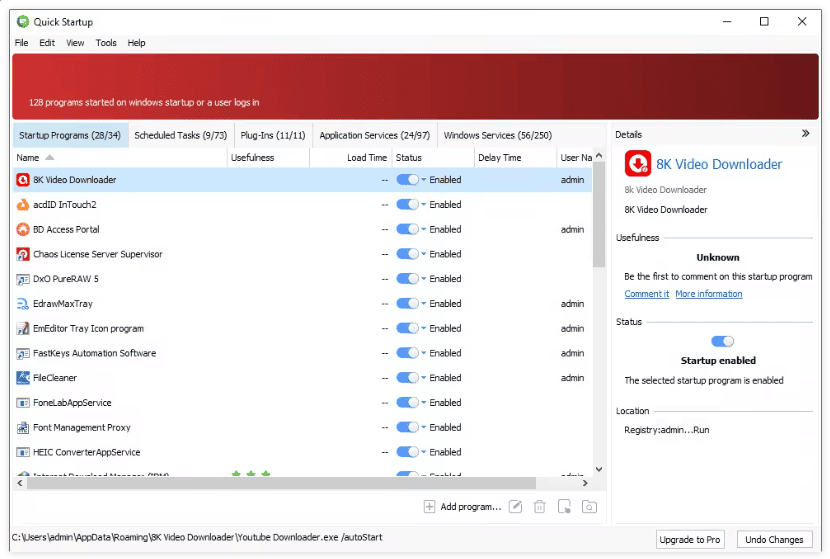
Task: Sort list by the Usefulness column header
Action: 268,158
